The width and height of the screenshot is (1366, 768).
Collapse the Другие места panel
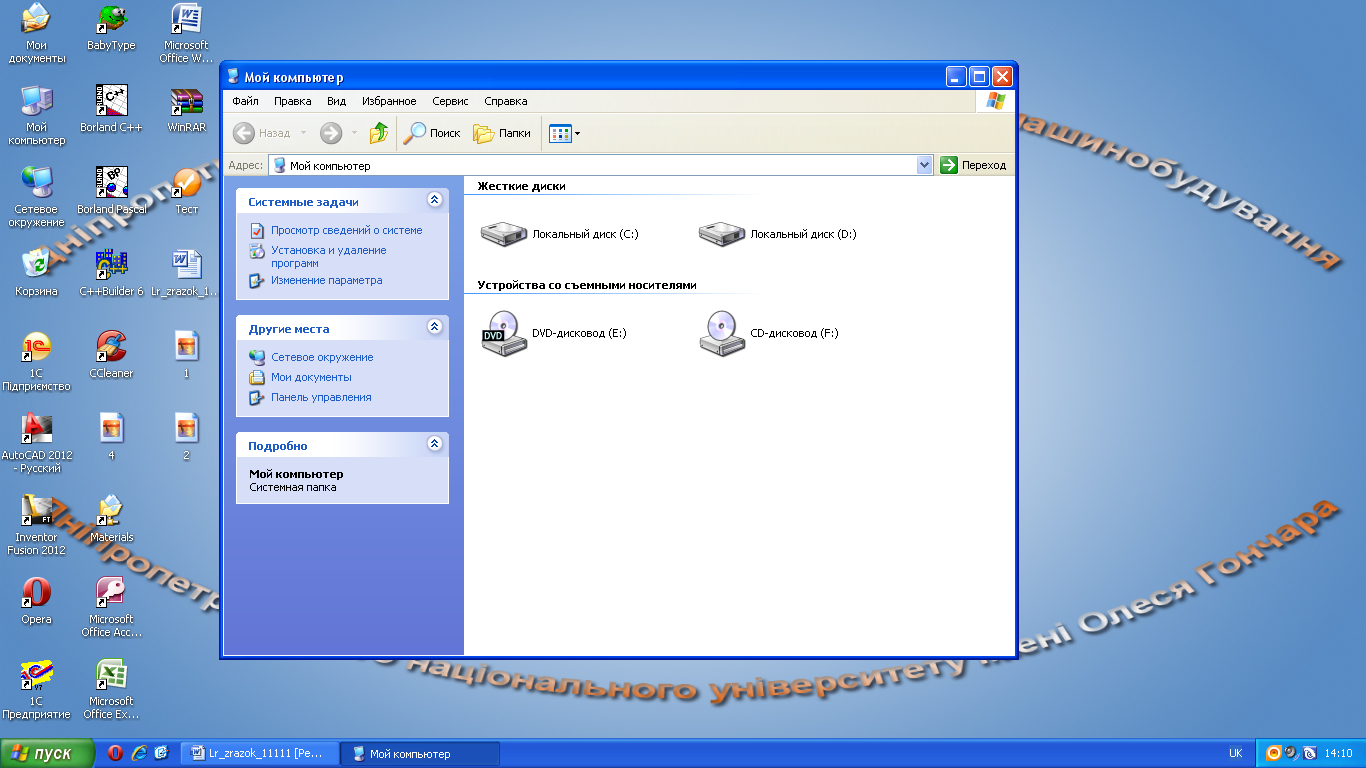(434, 327)
